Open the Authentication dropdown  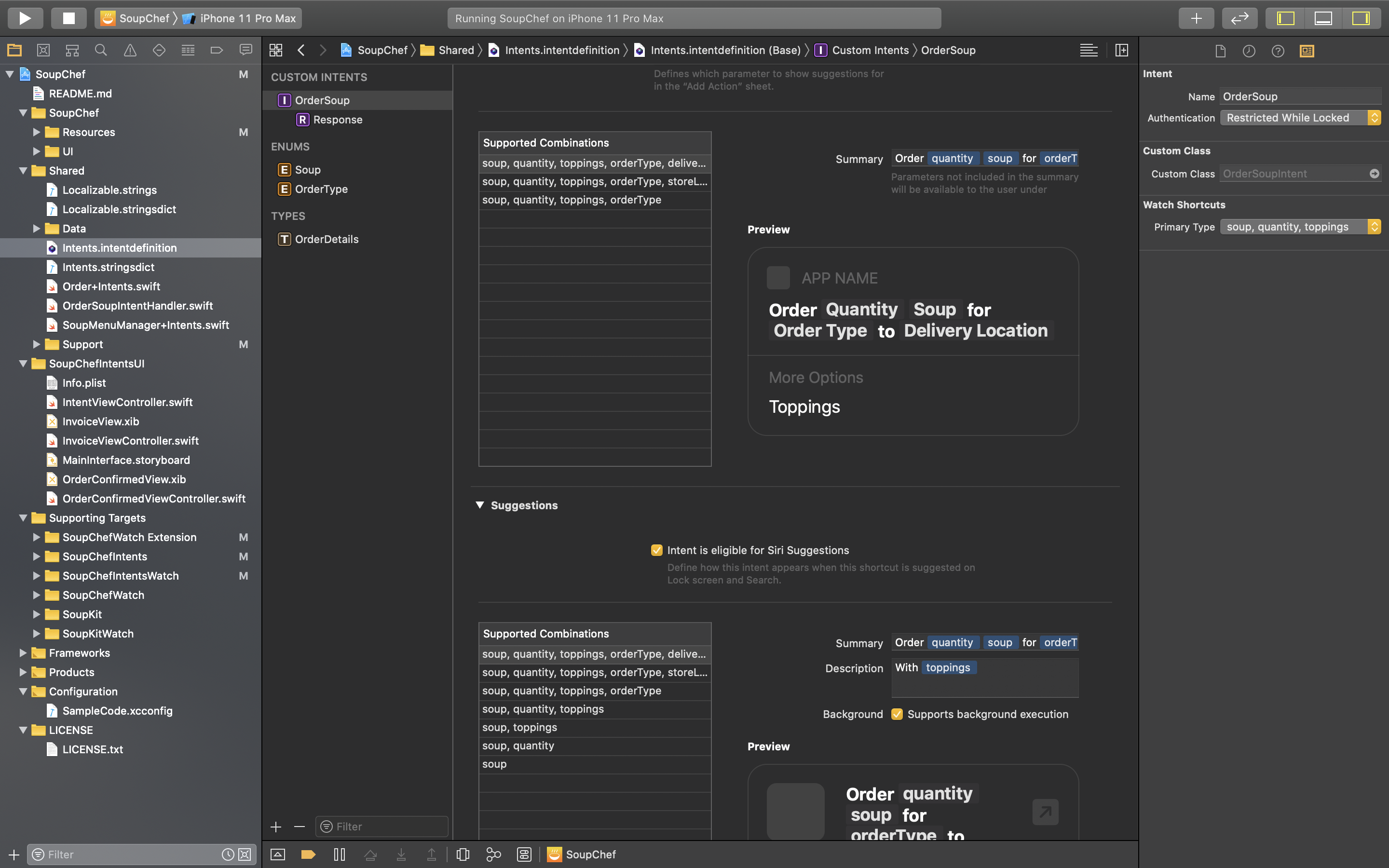[1299, 118]
